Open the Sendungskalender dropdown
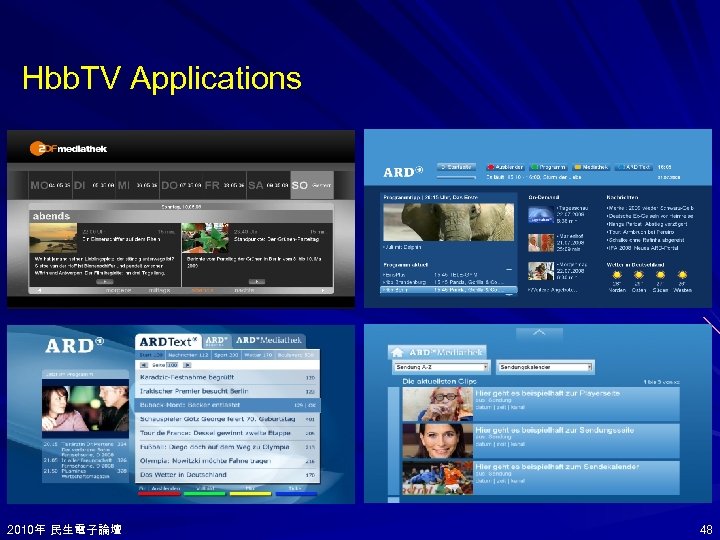This screenshot has width=720, height=540. [546, 367]
